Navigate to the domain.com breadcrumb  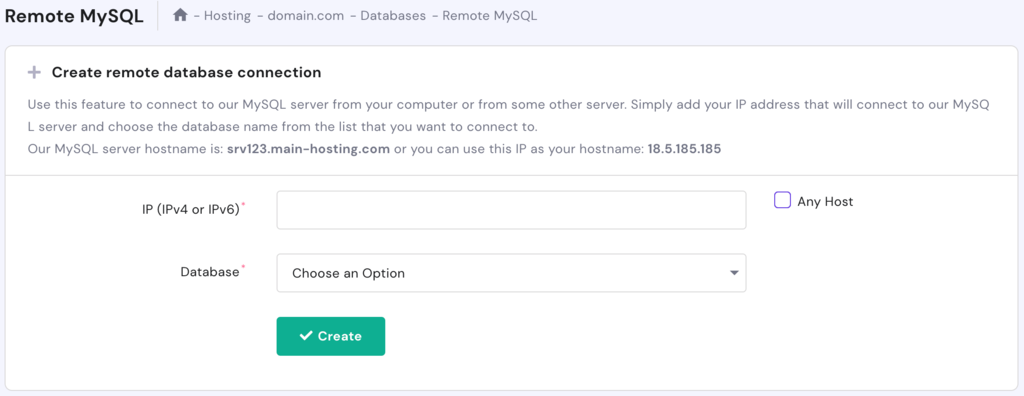(305, 16)
